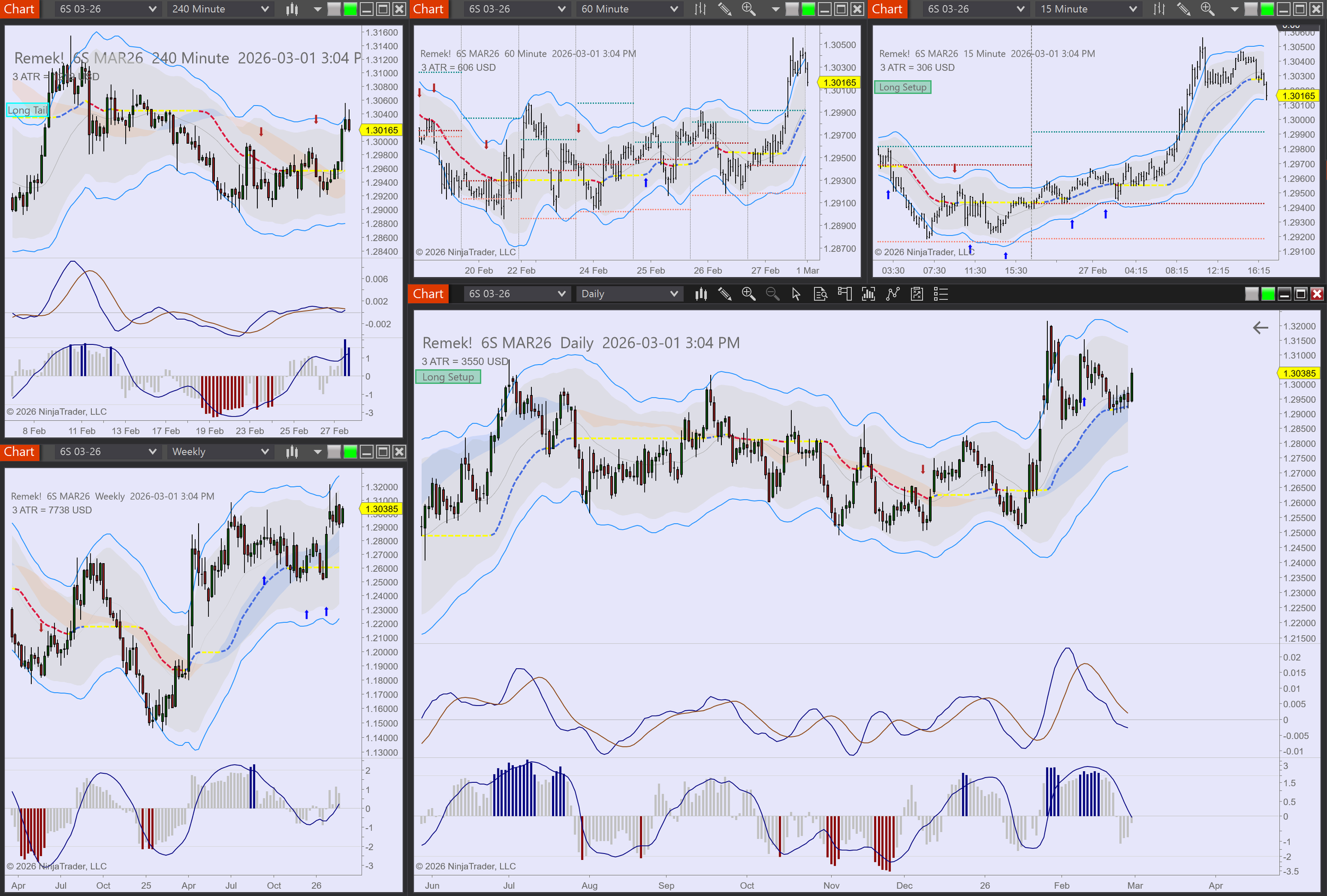Toggle green link button on Daily chart

[1268, 294]
